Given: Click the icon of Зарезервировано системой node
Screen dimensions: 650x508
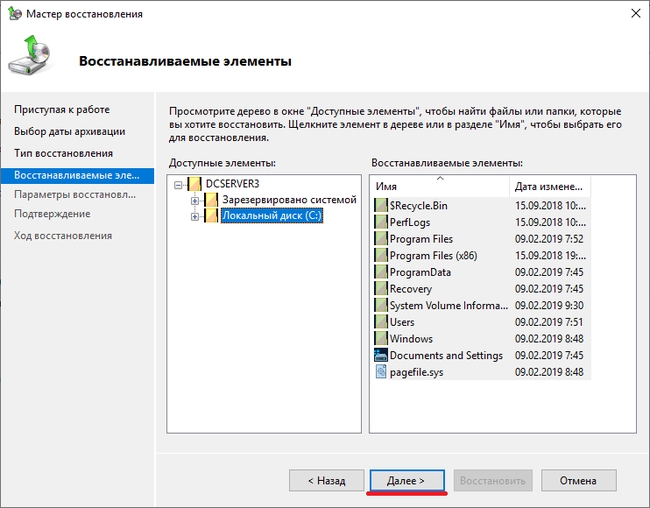Looking at the screenshot, I should 211,200.
